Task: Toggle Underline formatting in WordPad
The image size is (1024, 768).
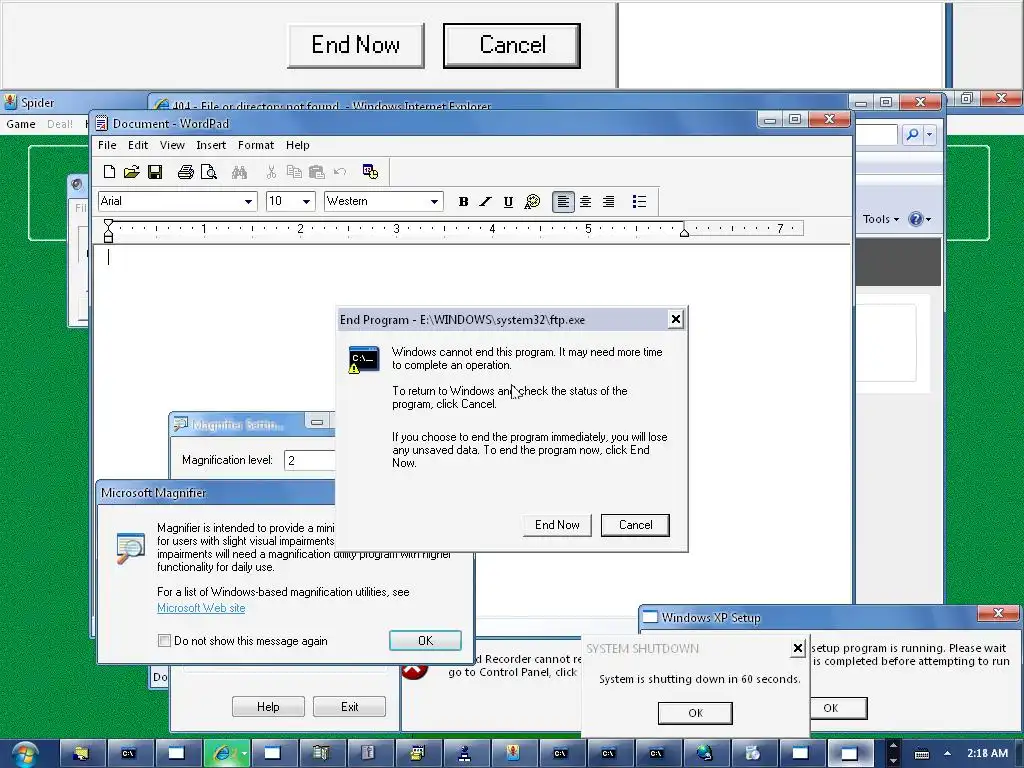Action: coord(508,202)
